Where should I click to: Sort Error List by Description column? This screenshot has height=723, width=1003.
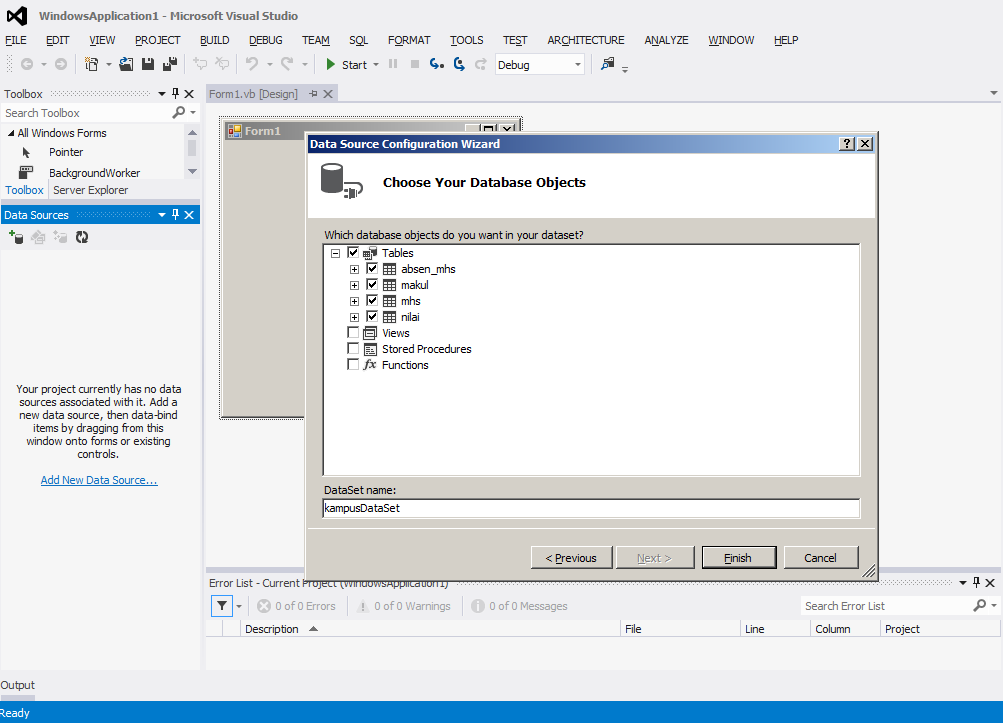[x=272, y=629]
